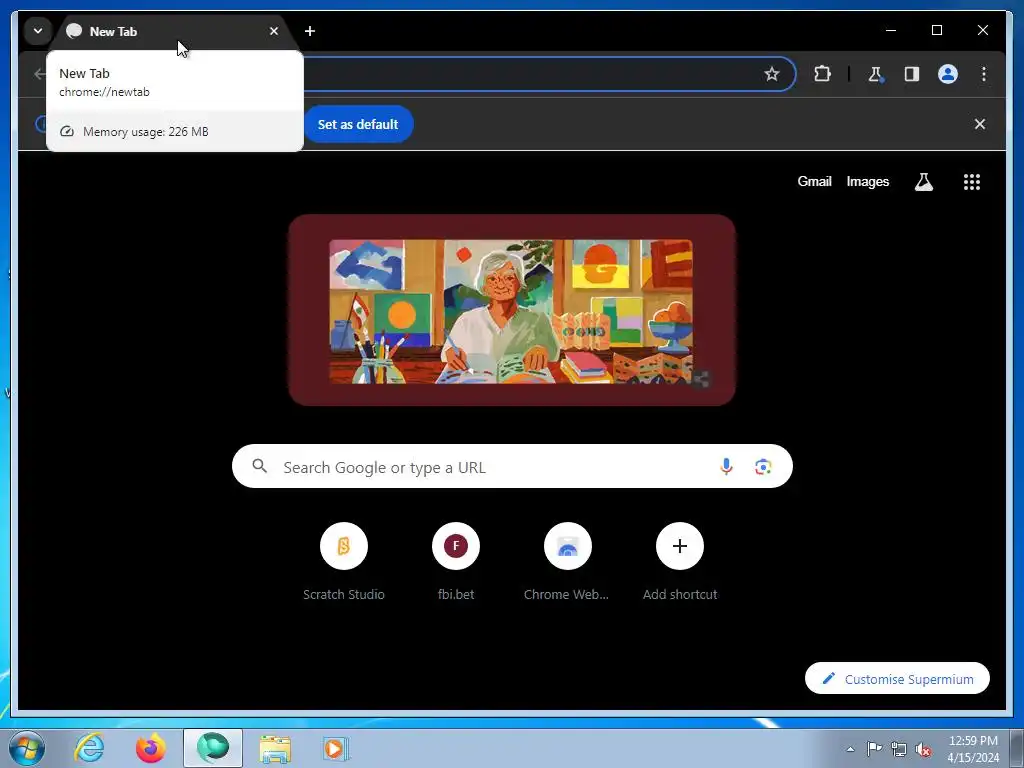Open the Chrome Web Store shortcut
Viewport: 1024px width, 768px height.
point(568,560)
